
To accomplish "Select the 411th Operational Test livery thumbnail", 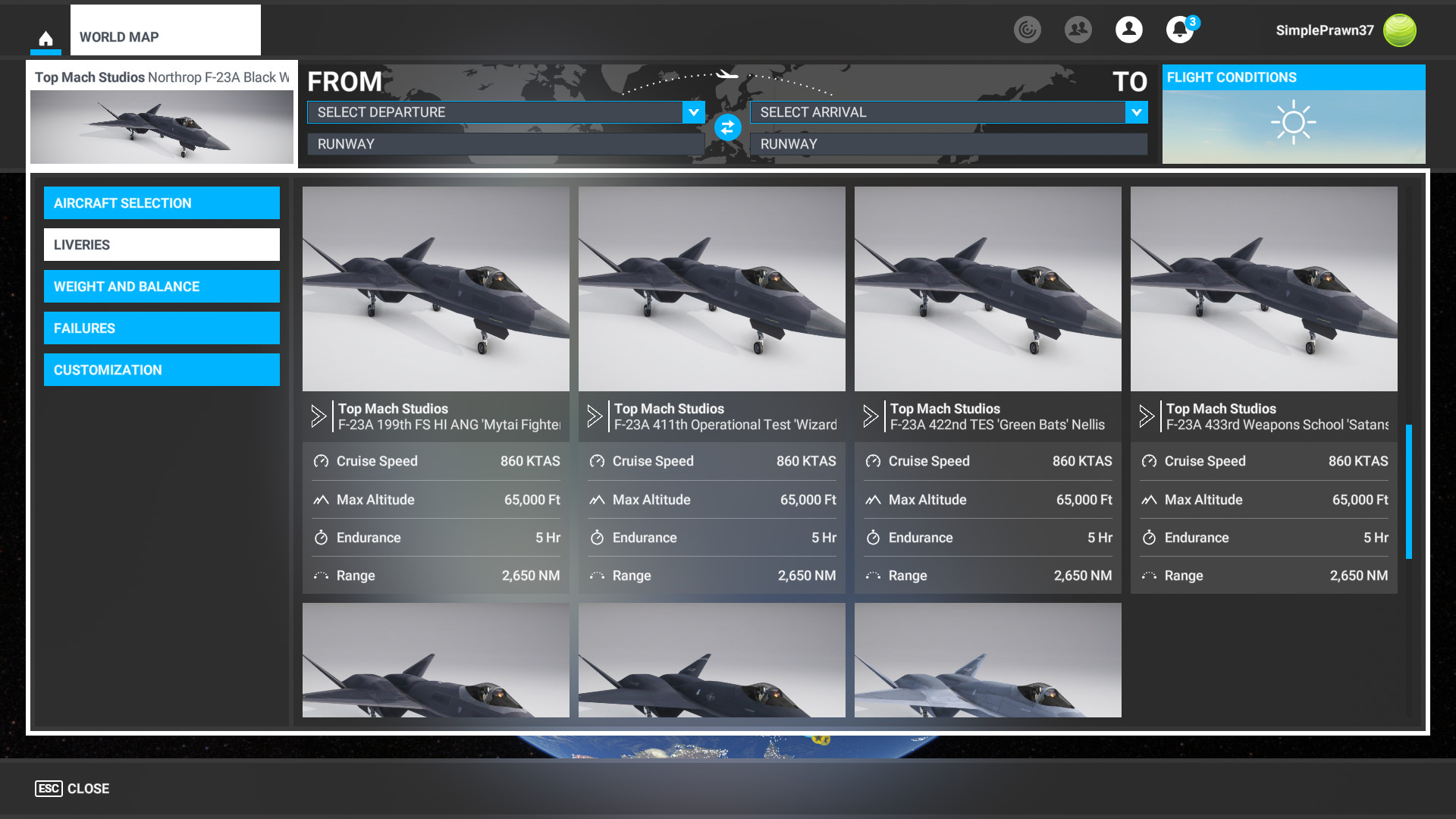I will 711,289.
